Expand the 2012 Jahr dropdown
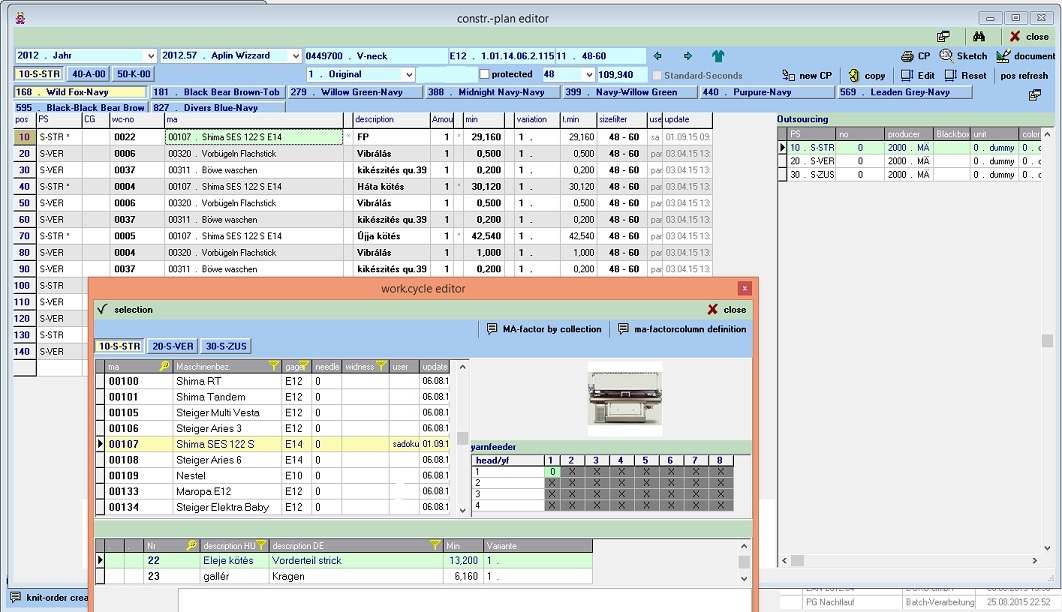 point(151,56)
